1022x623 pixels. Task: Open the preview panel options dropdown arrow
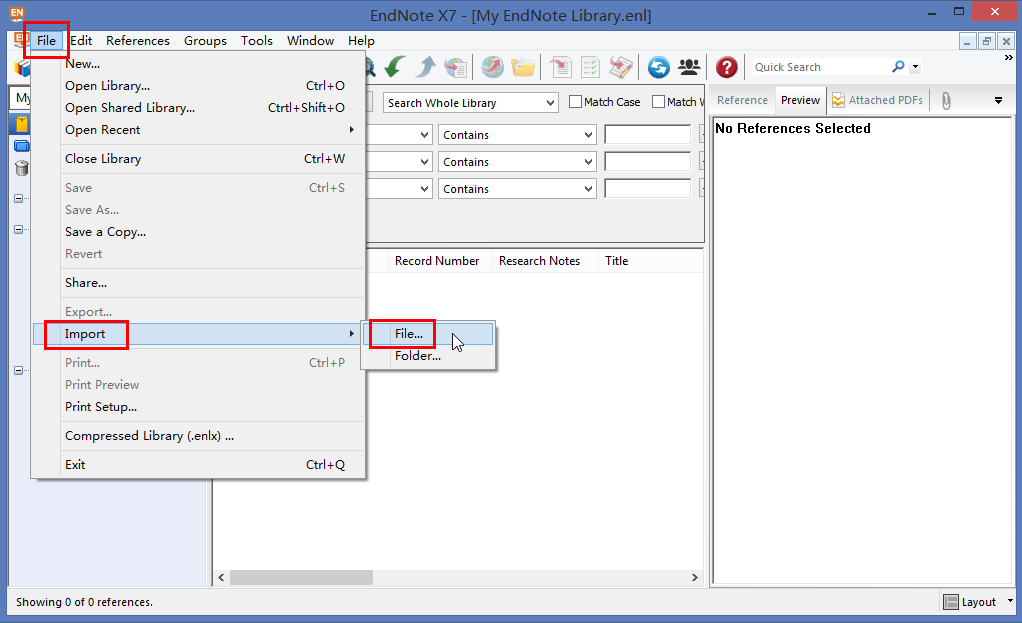point(998,100)
